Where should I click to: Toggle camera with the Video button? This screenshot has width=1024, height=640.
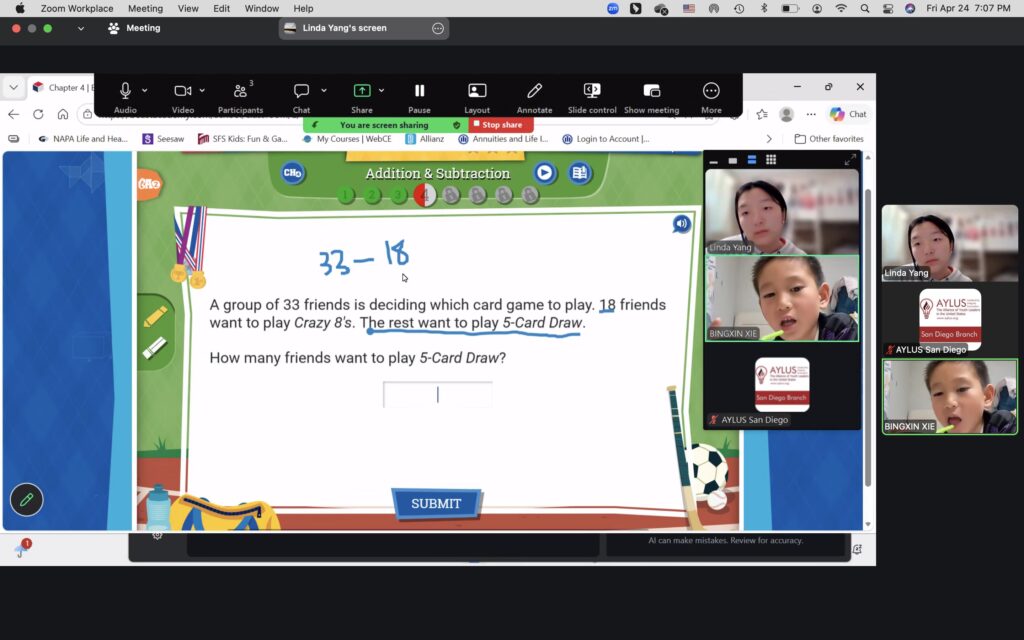182,91
